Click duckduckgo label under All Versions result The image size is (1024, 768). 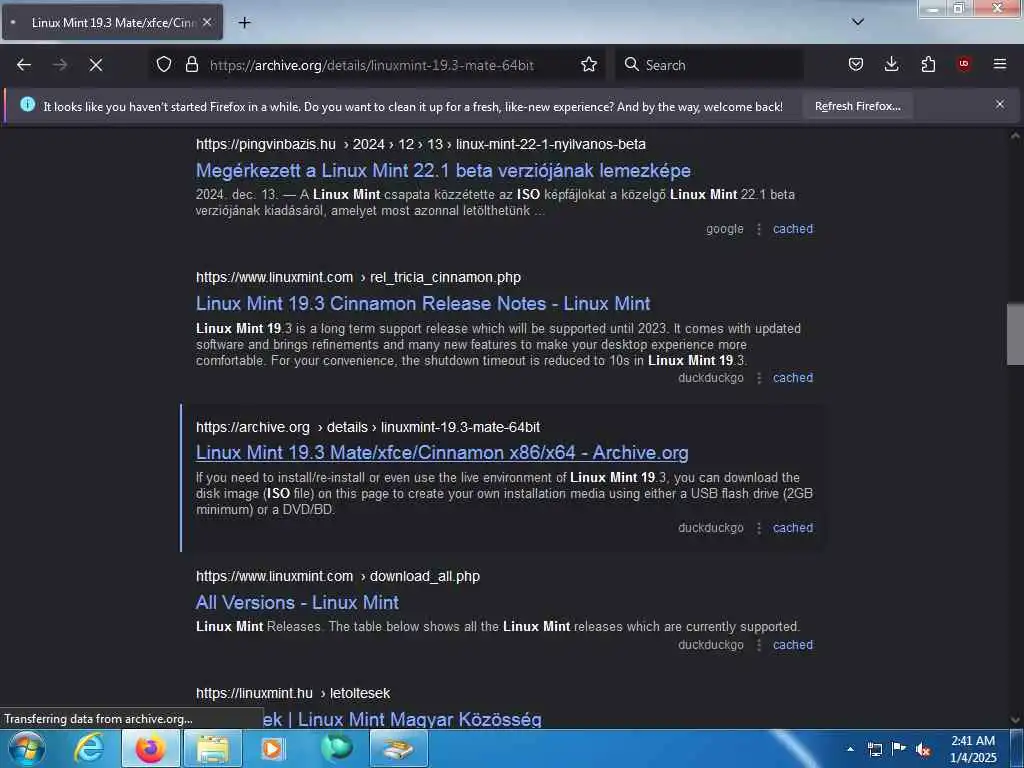point(711,645)
